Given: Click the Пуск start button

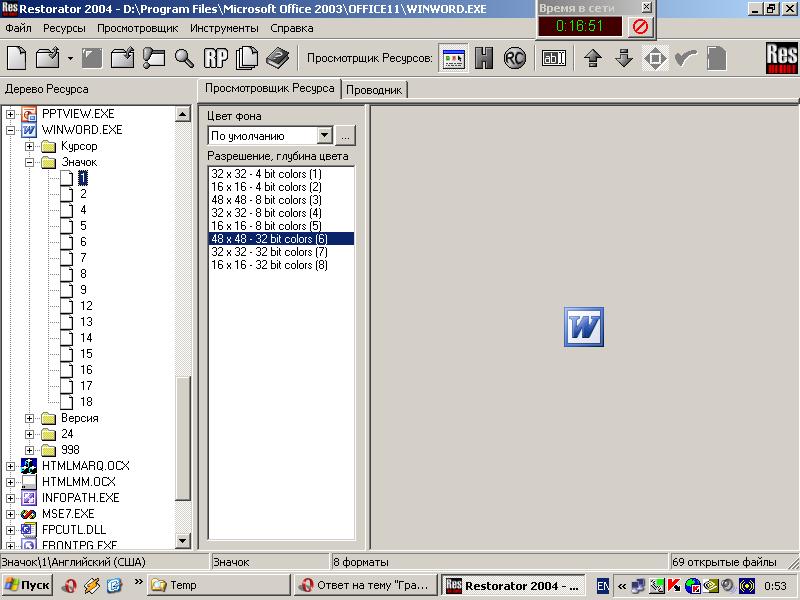Looking at the screenshot, I should click(x=27, y=585).
